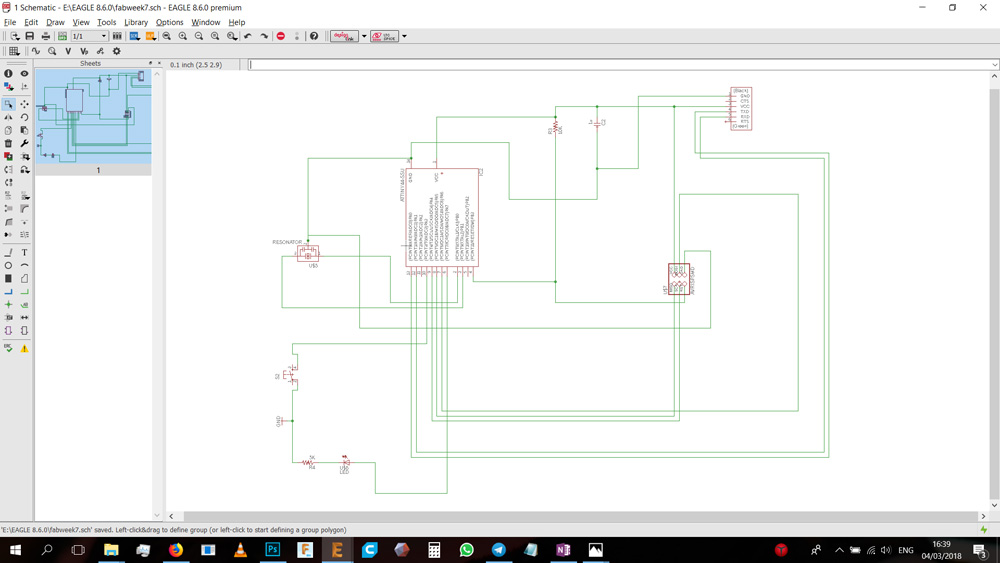The width and height of the screenshot is (1000, 563).
Task: Click the Windows Start button
Action: [15, 550]
